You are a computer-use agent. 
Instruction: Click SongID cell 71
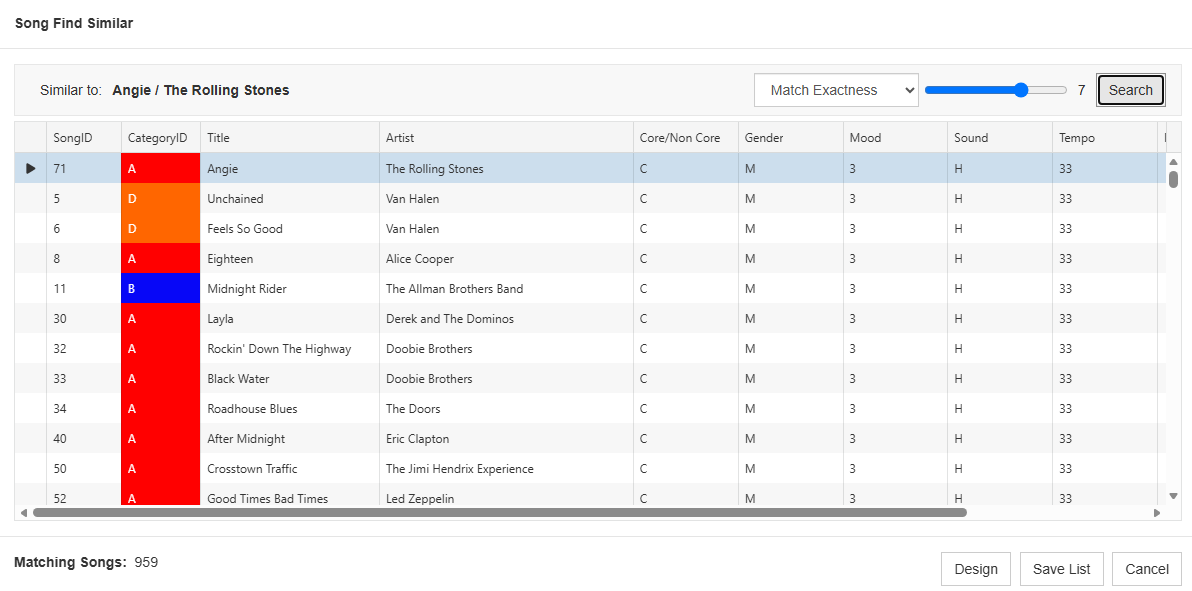84,168
